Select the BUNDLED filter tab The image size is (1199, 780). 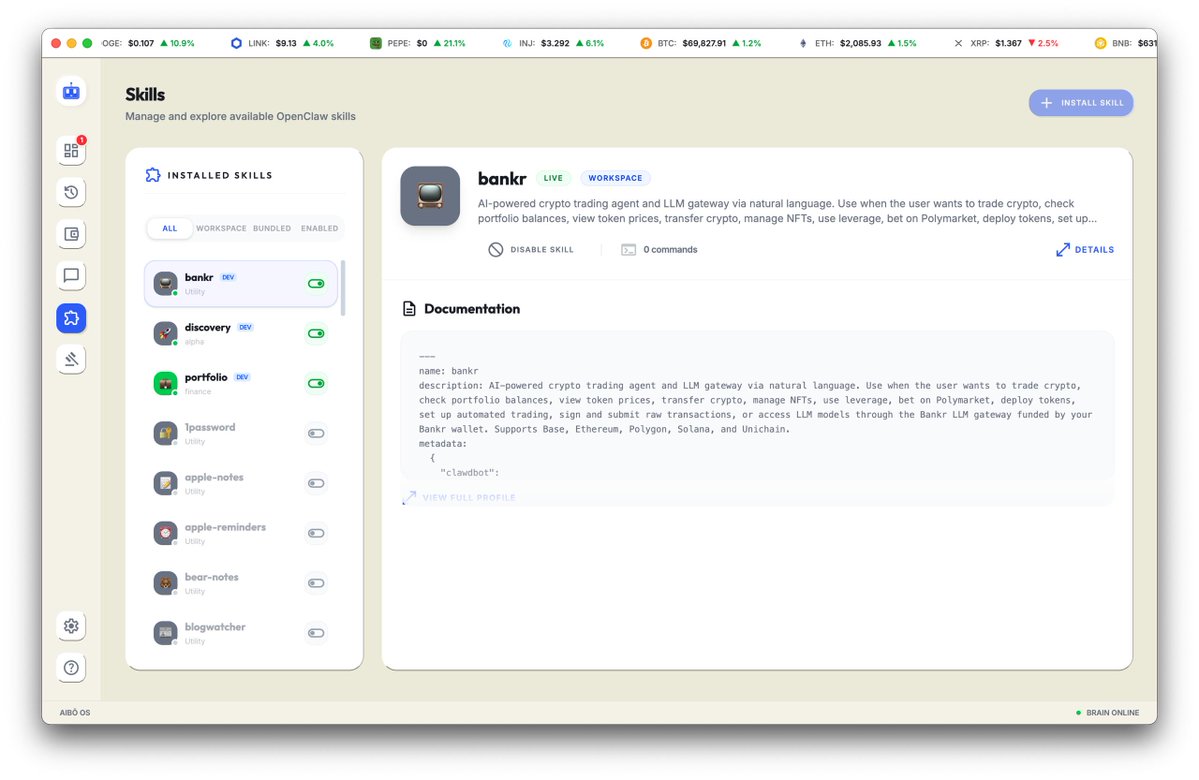(x=271, y=229)
